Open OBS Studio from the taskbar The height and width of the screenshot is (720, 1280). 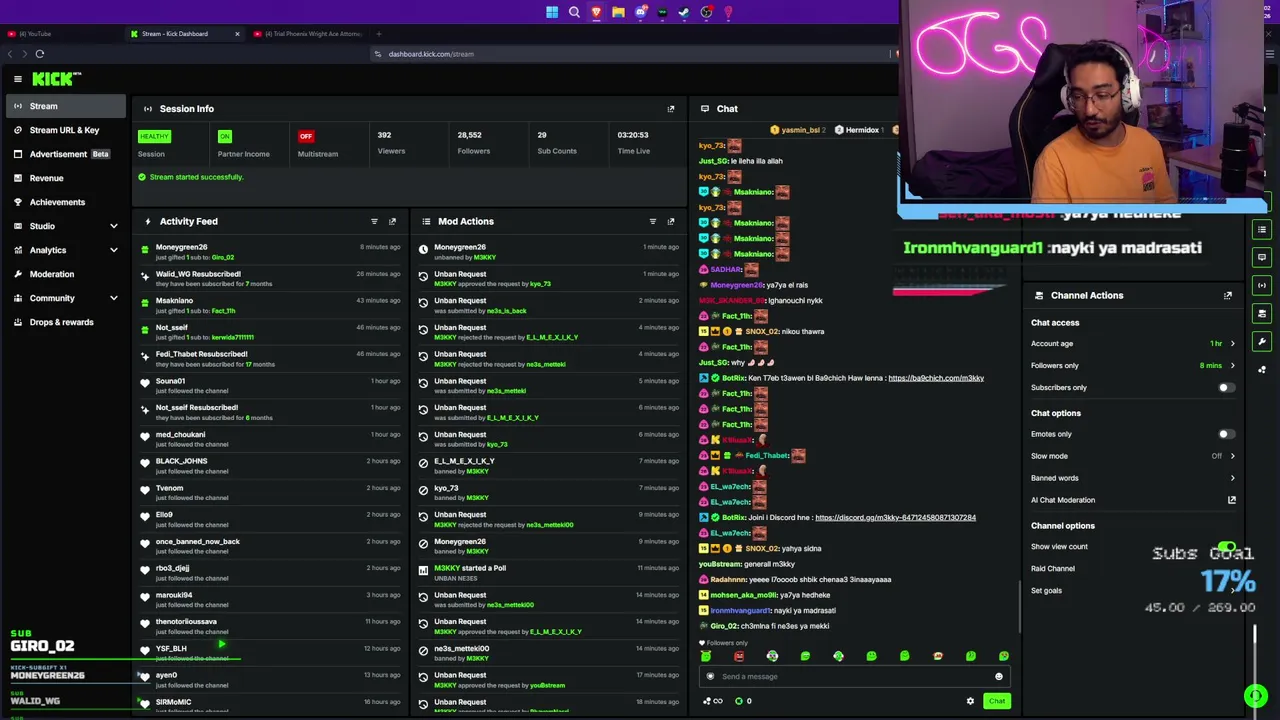tap(706, 12)
